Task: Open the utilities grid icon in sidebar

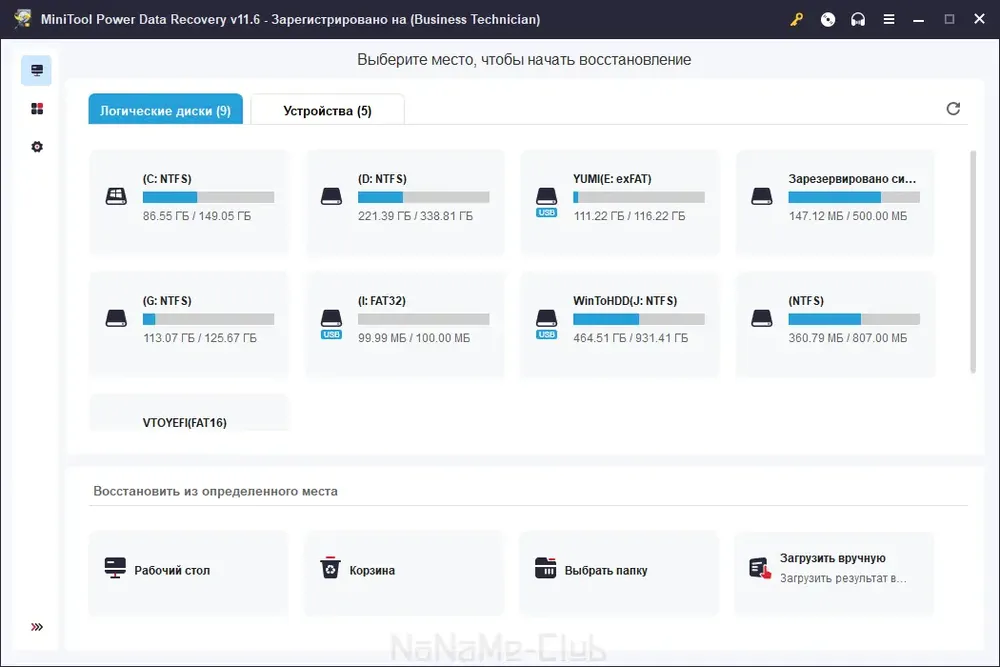Action: 37,109
